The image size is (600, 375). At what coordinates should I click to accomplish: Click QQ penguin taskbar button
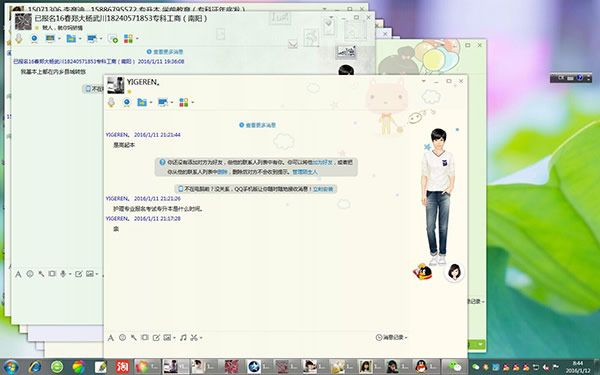point(426,367)
